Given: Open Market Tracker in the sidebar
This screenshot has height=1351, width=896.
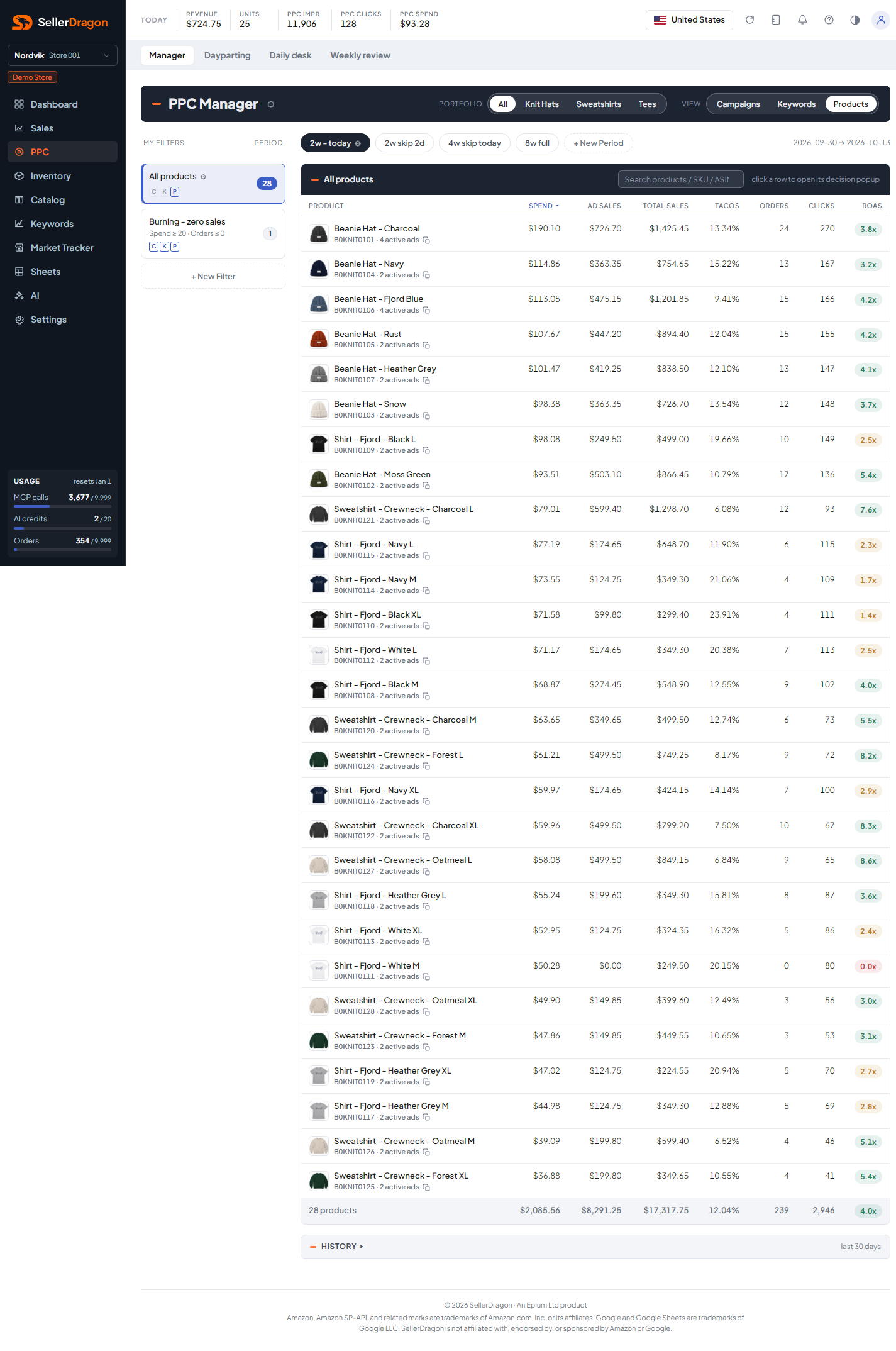Looking at the screenshot, I should (62, 248).
